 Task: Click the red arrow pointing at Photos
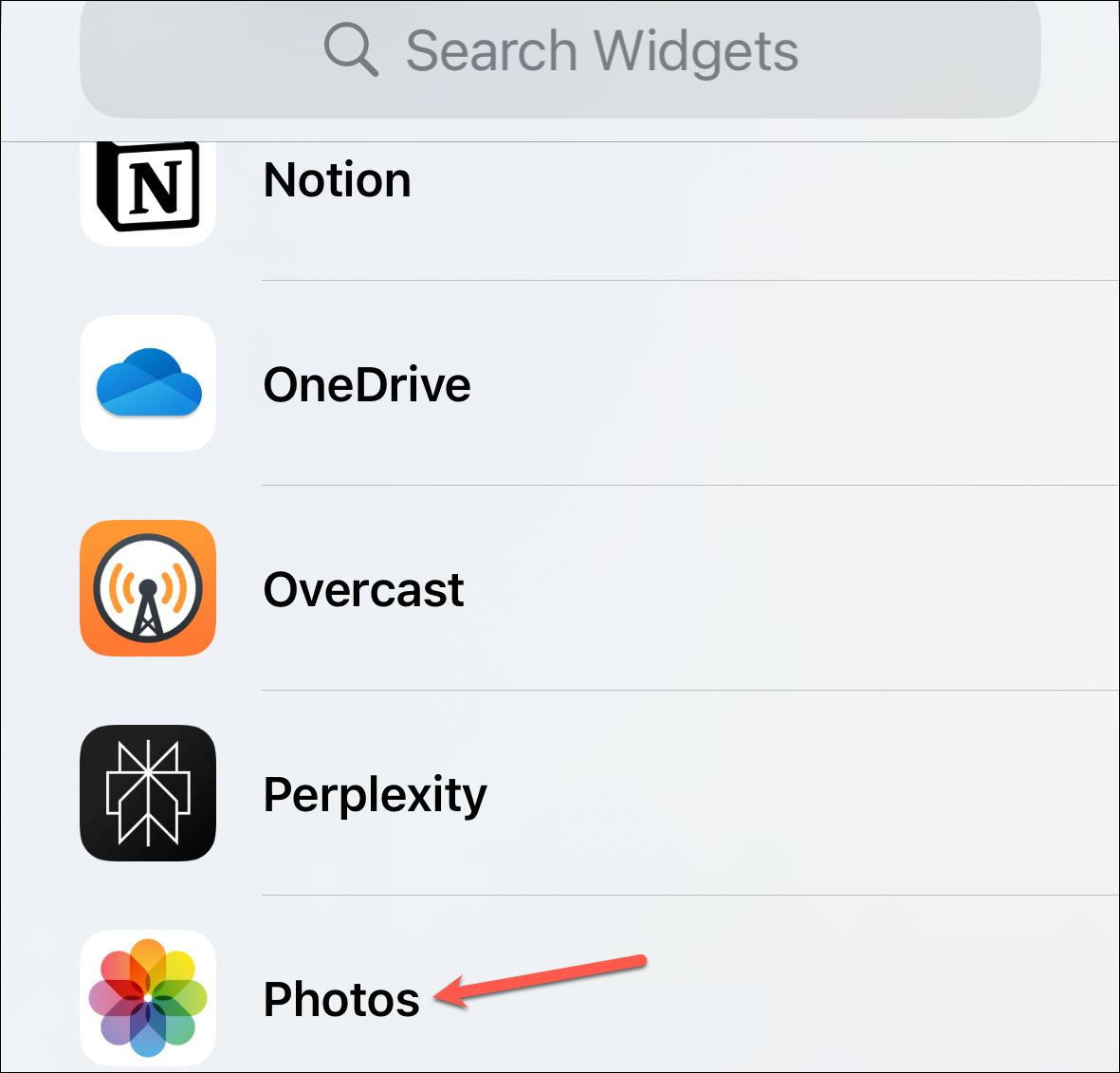[x=541, y=980]
